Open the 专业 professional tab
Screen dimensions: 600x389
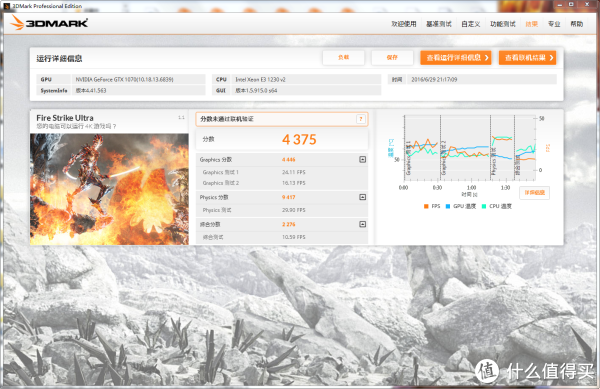pos(554,24)
